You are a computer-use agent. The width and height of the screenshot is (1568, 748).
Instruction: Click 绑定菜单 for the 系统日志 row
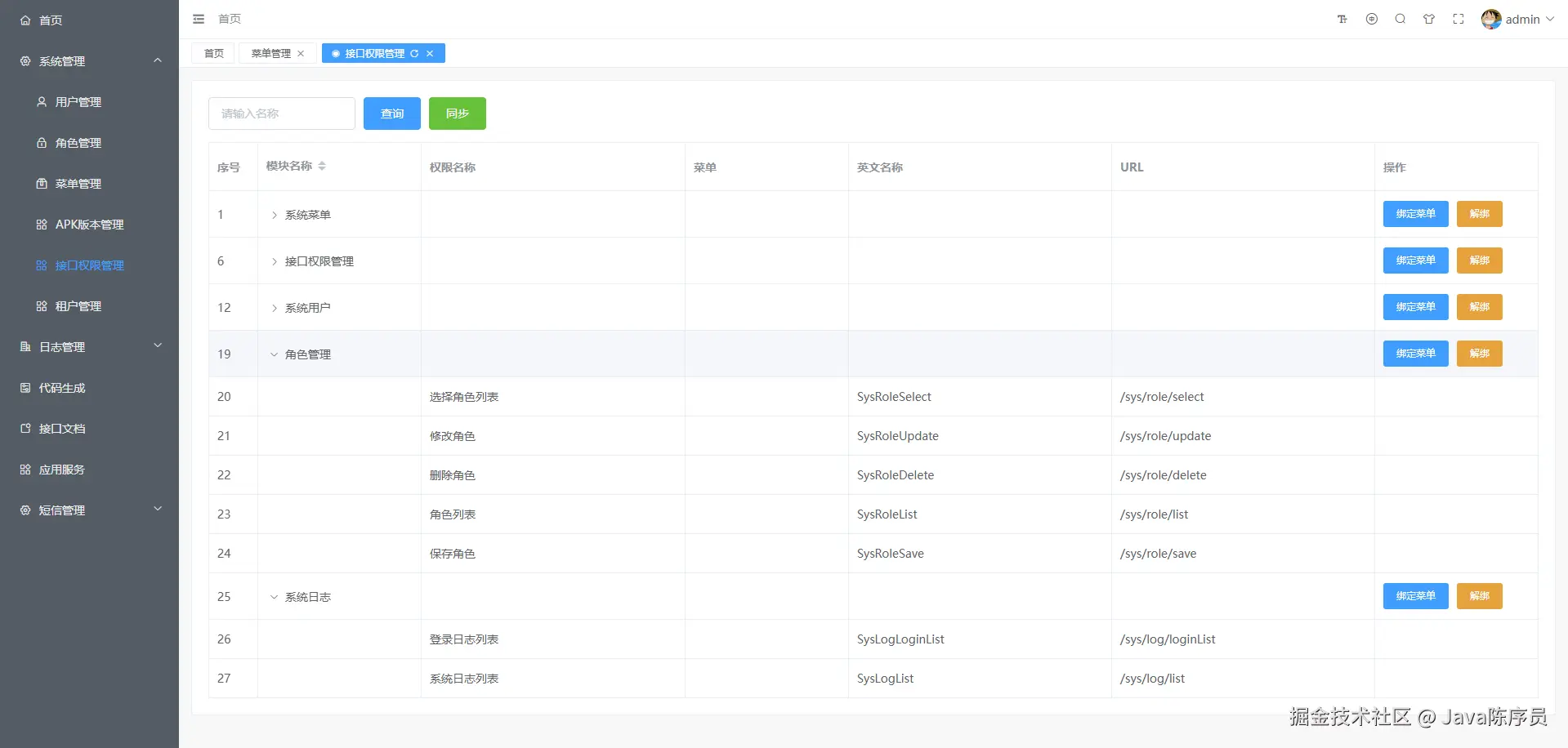pyautogui.click(x=1416, y=596)
